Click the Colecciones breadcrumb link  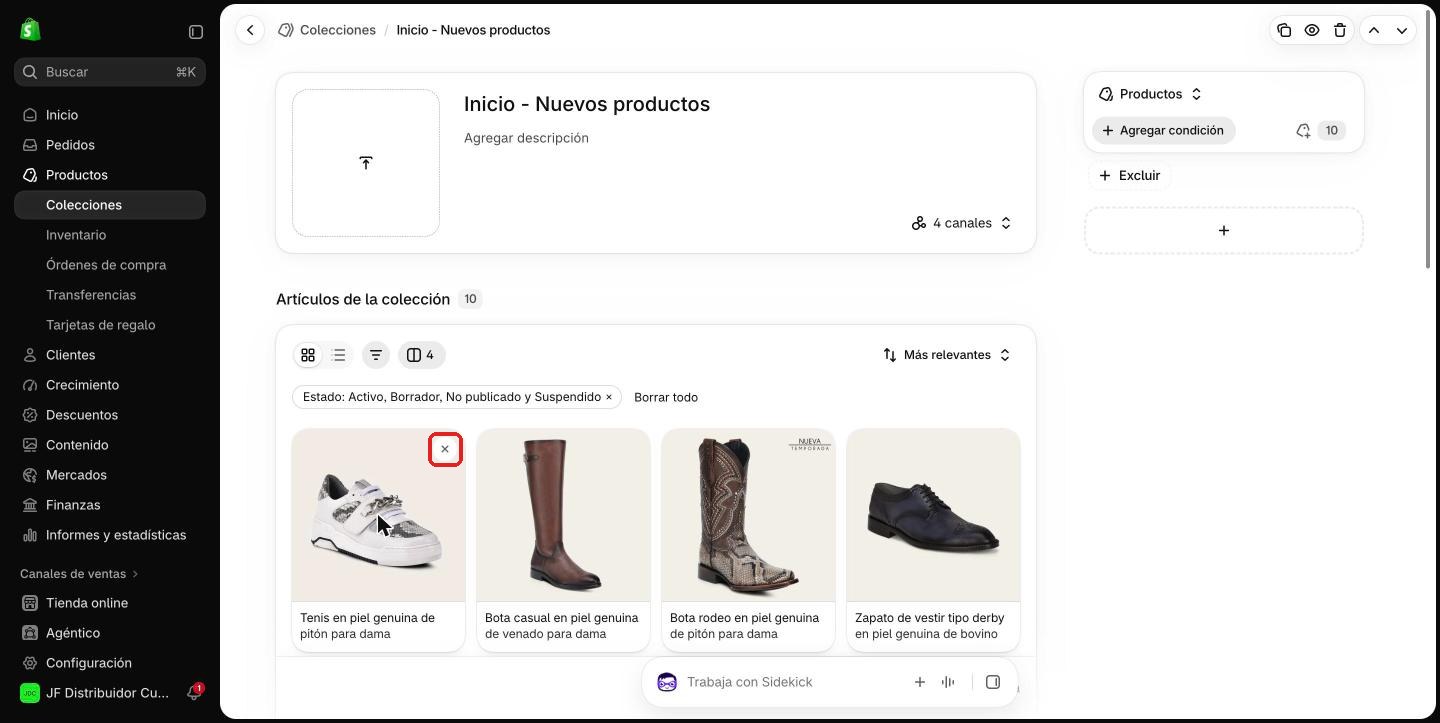coord(338,30)
